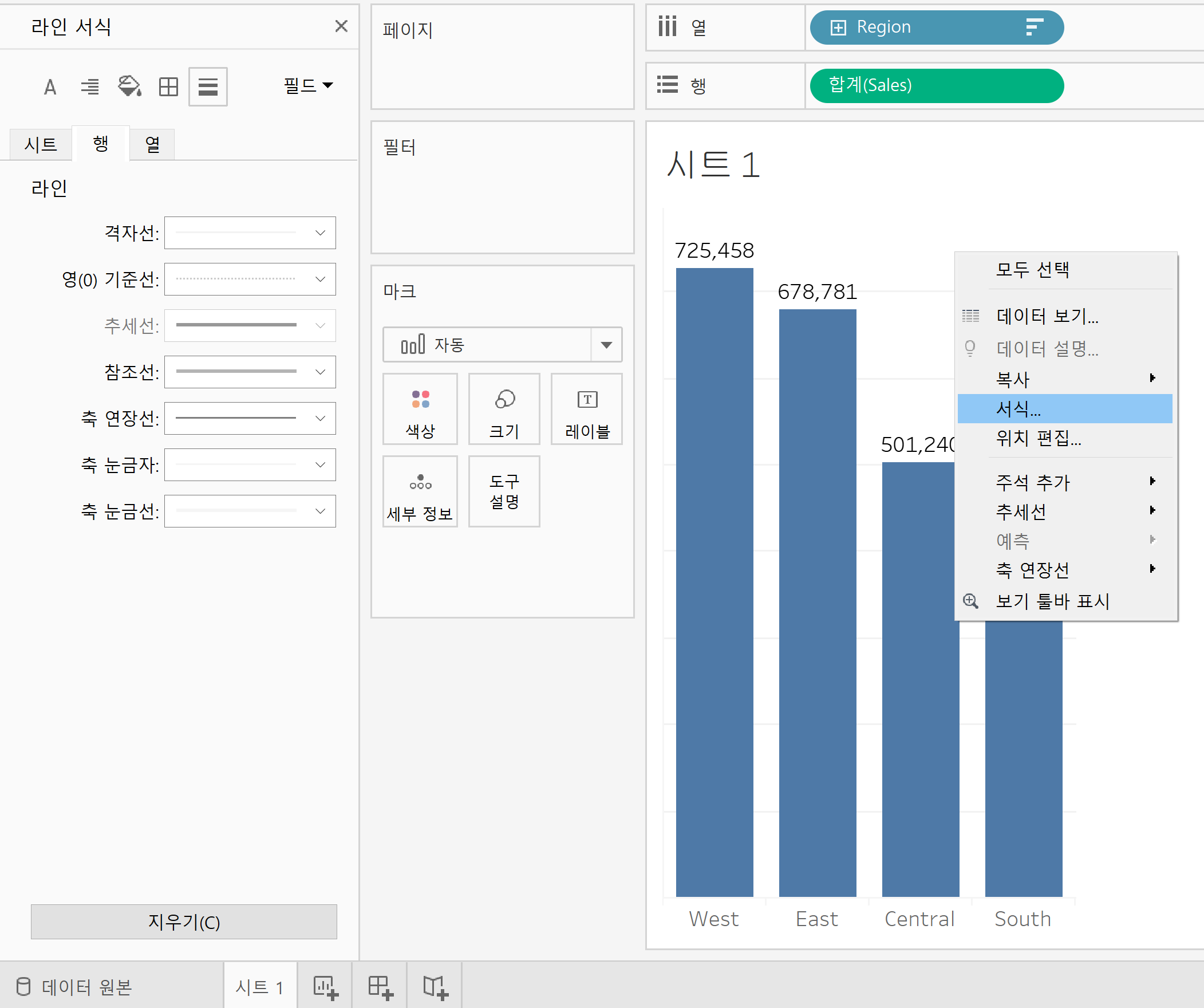Viewport: 1204px width, 1008px height.
Task: Expand the 격자선 line style dropdown
Action: tap(251, 233)
